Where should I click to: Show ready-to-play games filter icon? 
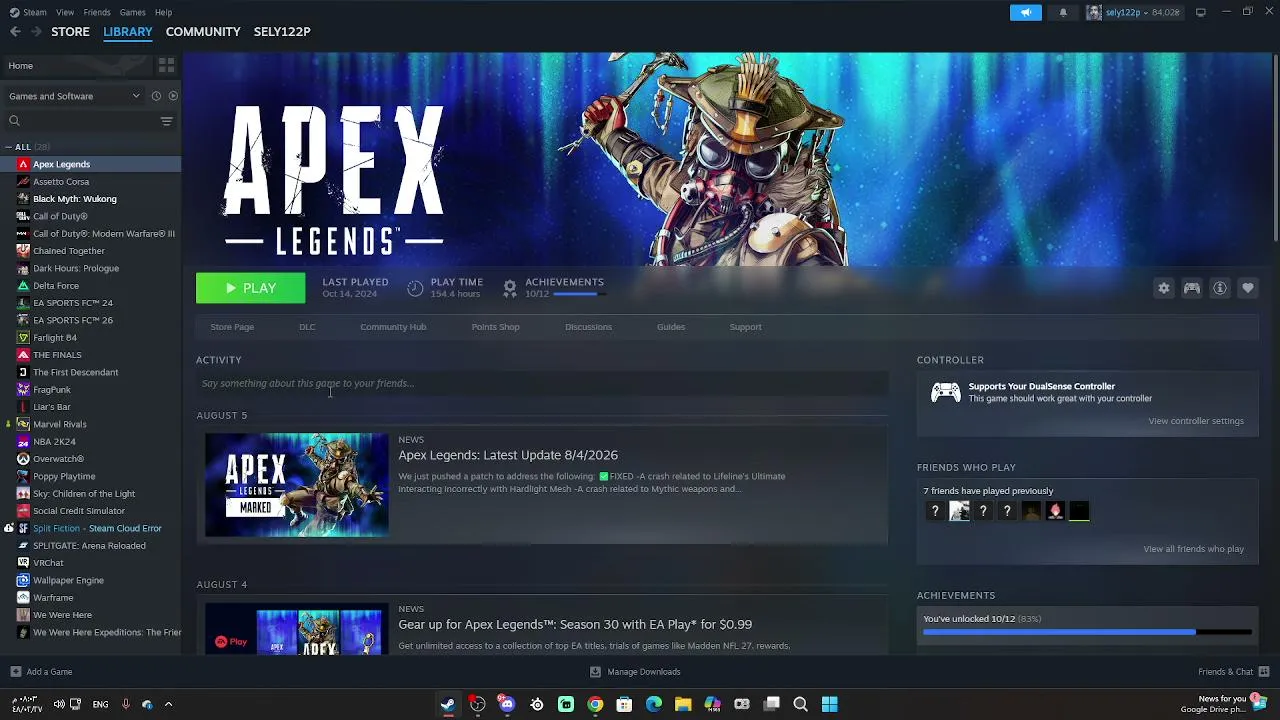[x=173, y=96]
